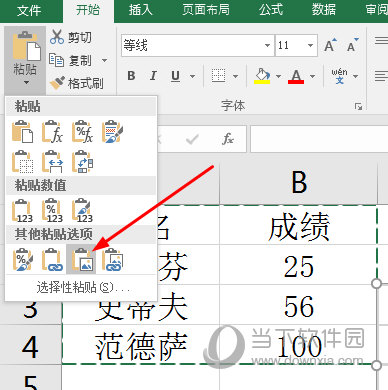388x390 pixels.
Task: Choose Keep Source Formatting paste option
Action: (x=112, y=132)
